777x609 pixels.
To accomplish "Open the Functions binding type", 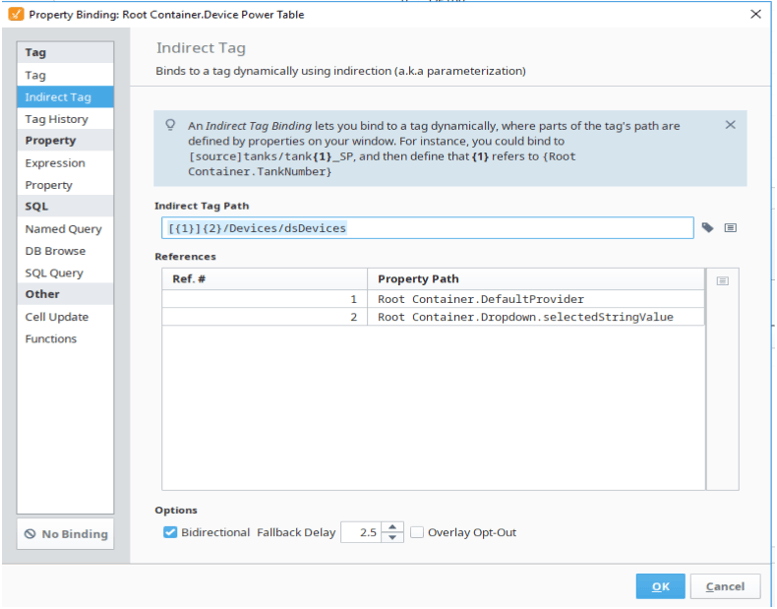I will [65, 339].
